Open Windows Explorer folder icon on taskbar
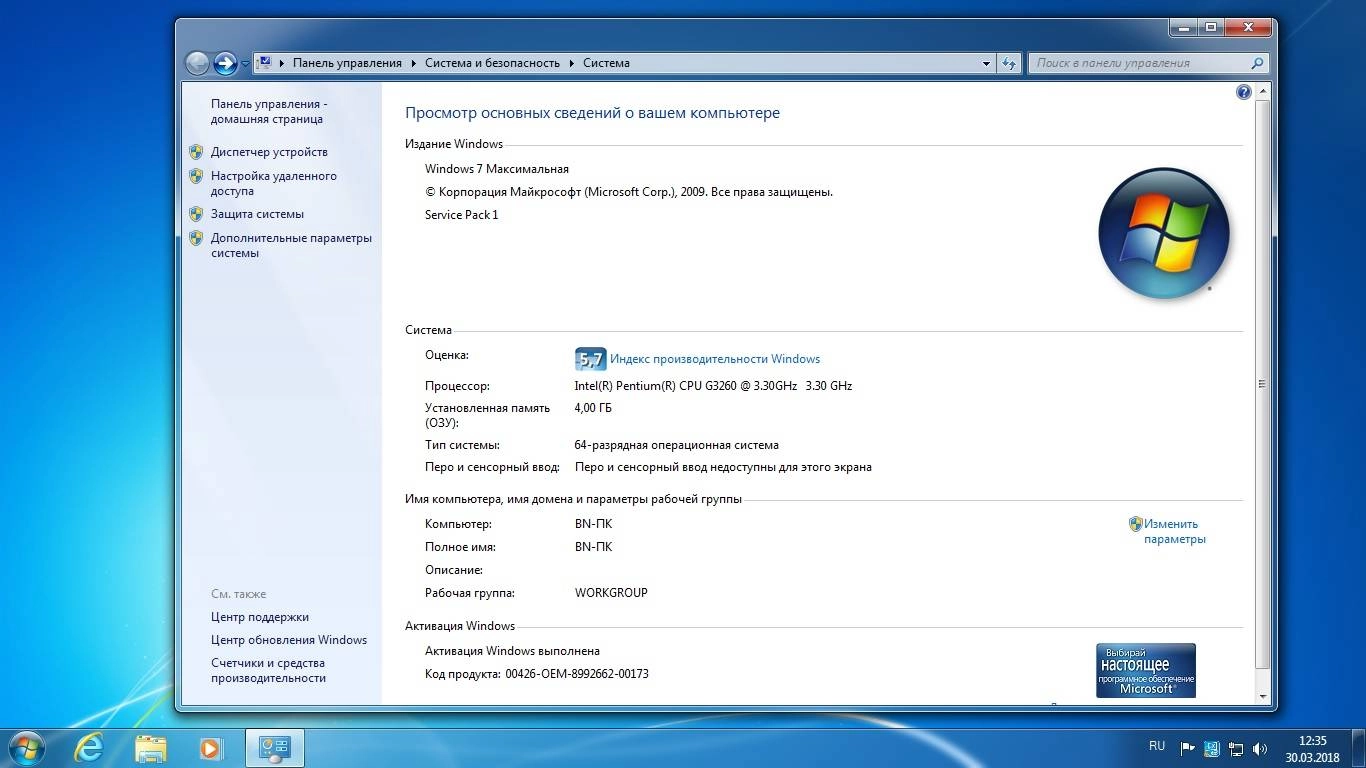 [151, 748]
